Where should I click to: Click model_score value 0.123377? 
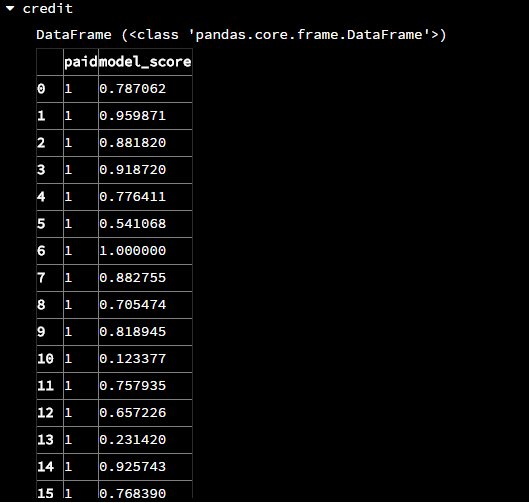click(133, 359)
